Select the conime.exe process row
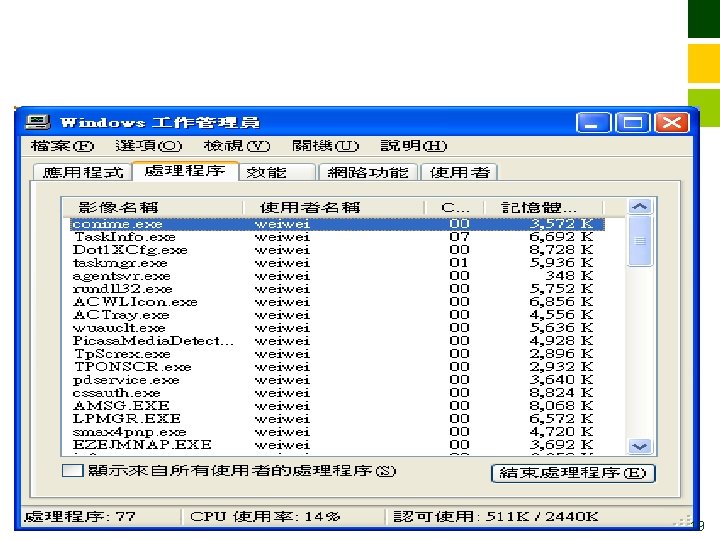720x540 pixels. point(338,224)
